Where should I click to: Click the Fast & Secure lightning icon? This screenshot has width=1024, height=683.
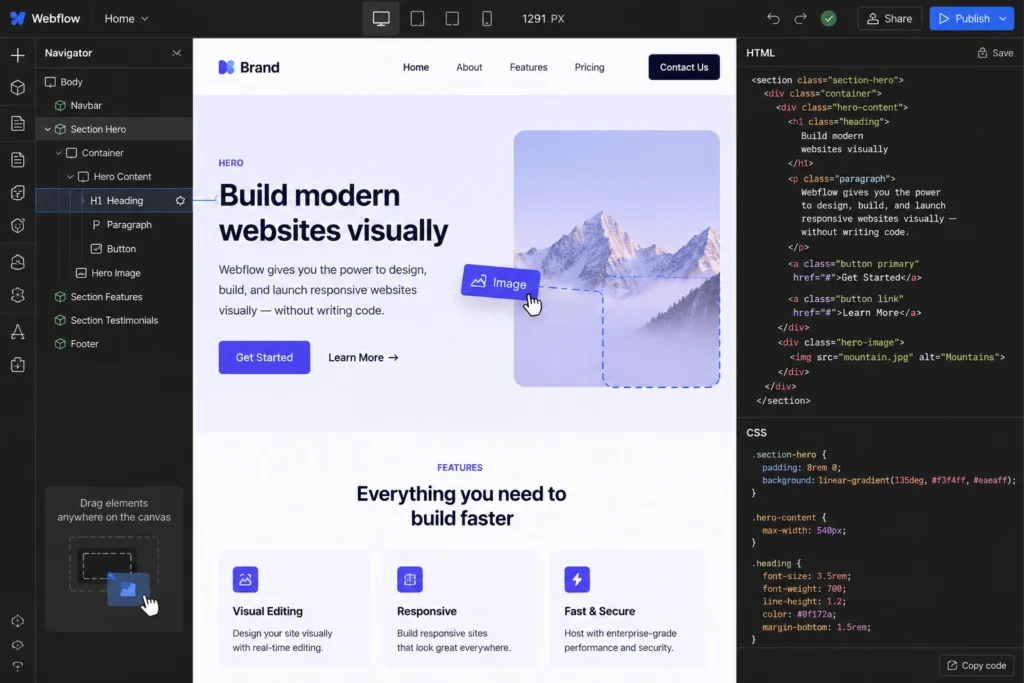(577, 579)
